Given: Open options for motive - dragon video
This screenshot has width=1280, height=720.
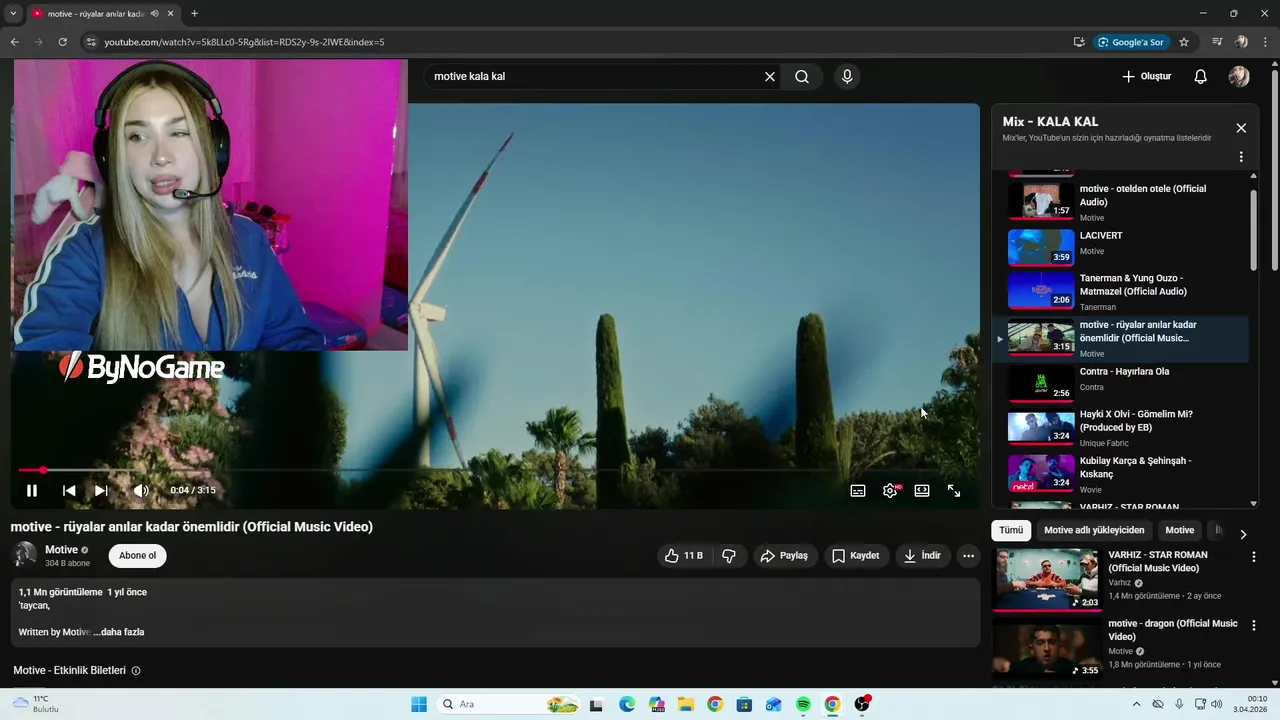Looking at the screenshot, I should pyautogui.click(x=1253, y=626).
